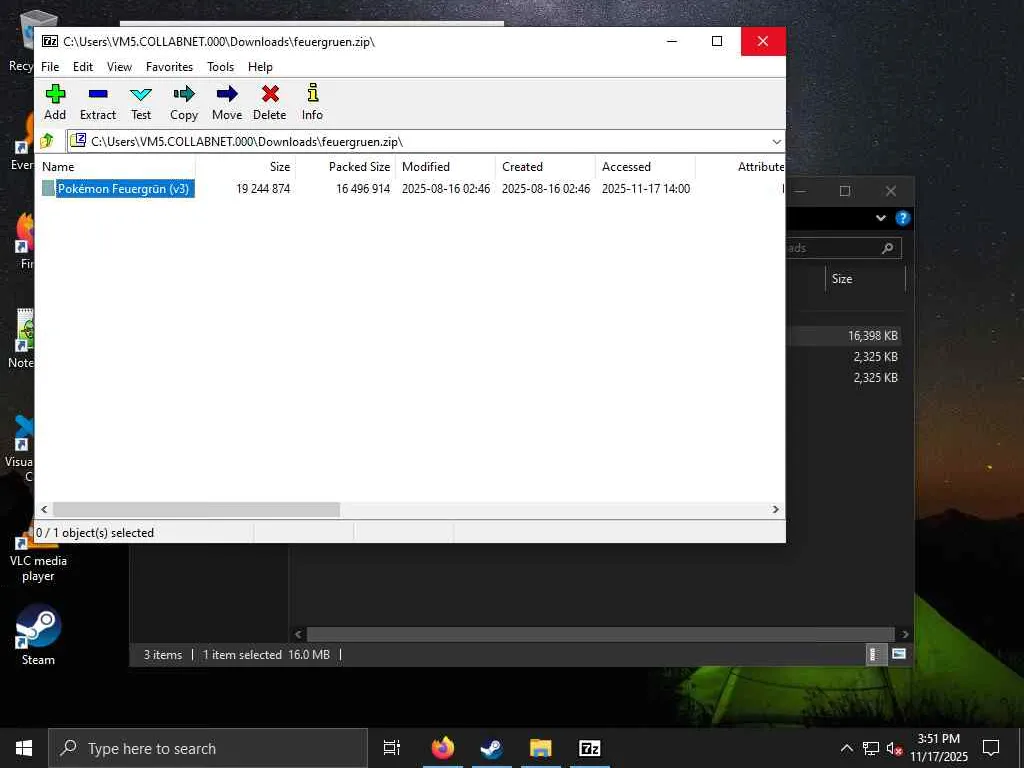Delete selection using the red X icon
The height and width of the screenshot is (768, 1024).
tap(270, 103)
